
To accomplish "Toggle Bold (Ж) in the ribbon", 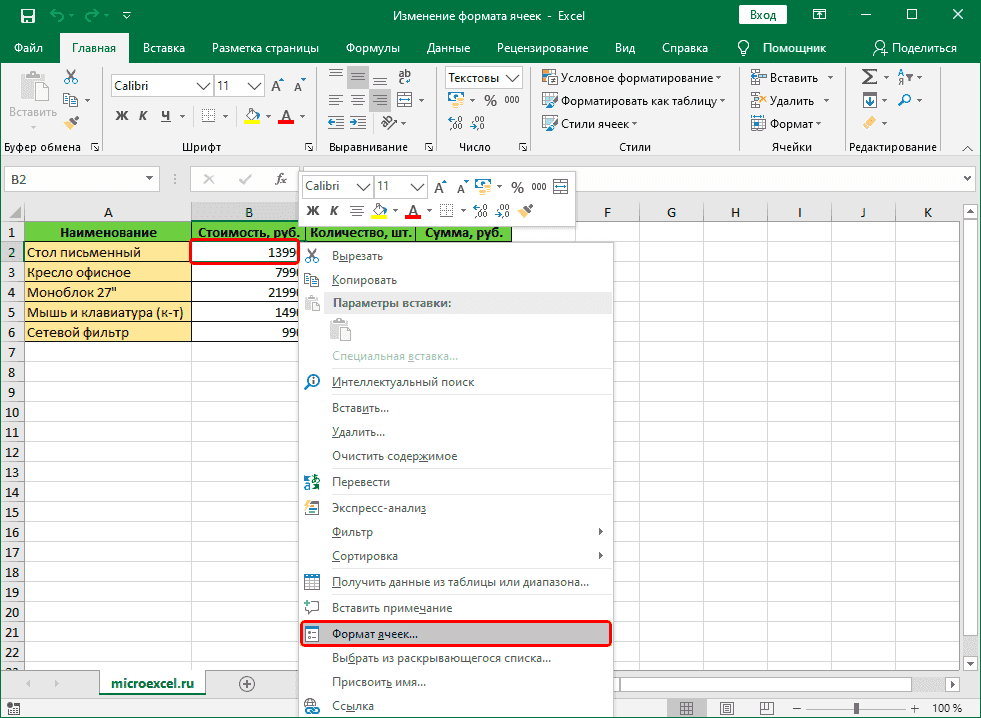I will coord(122,115).
